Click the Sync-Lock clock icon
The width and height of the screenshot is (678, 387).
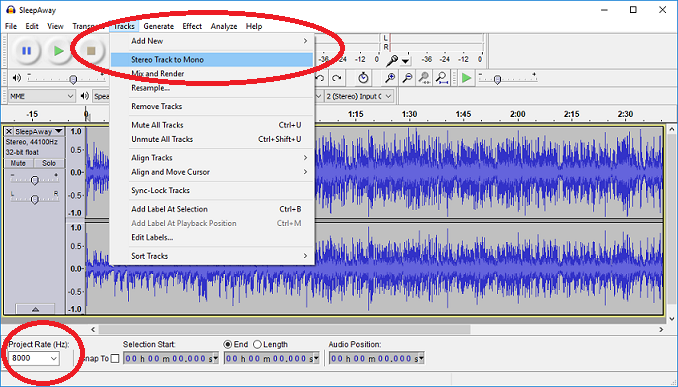pyautogui.click(x=363, y=78)
